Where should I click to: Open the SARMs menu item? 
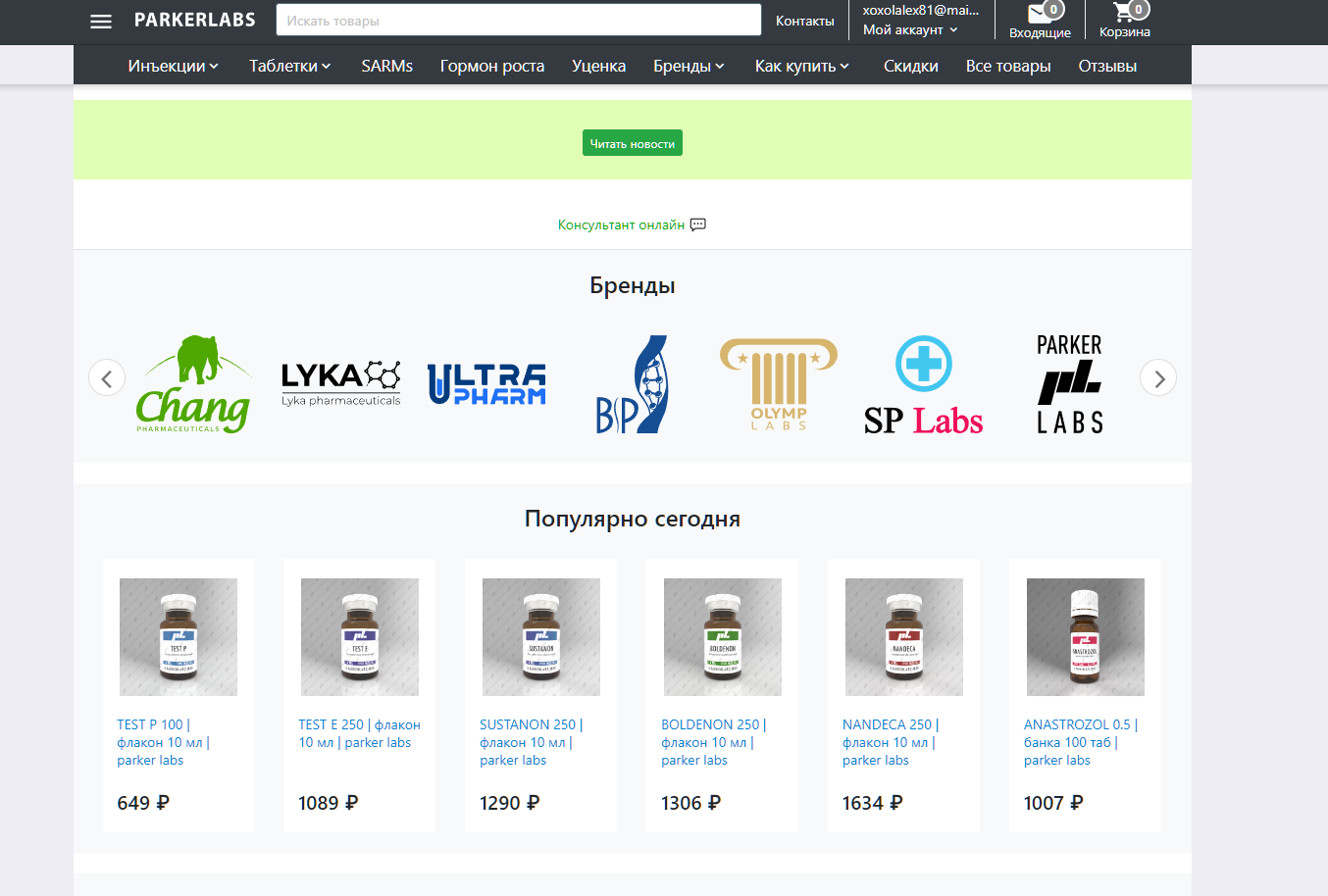(x=386, y=66)
